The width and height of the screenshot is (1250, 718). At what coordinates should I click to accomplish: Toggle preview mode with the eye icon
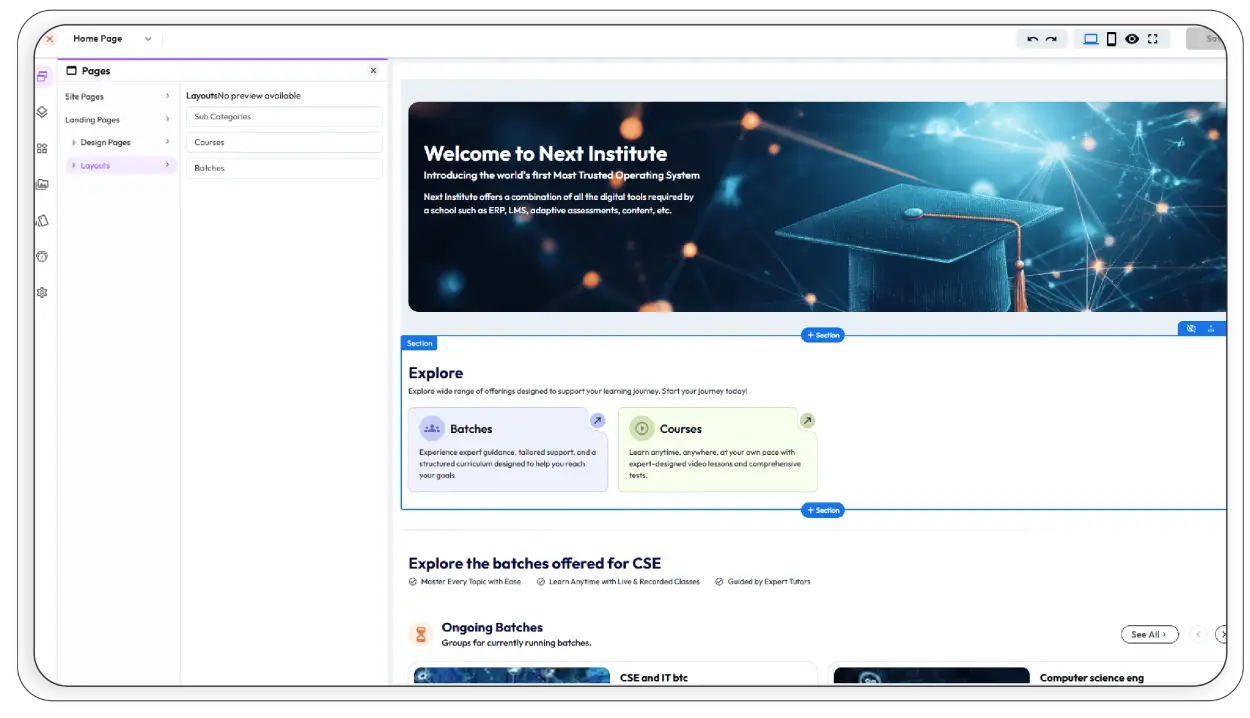coord(1132,38)
